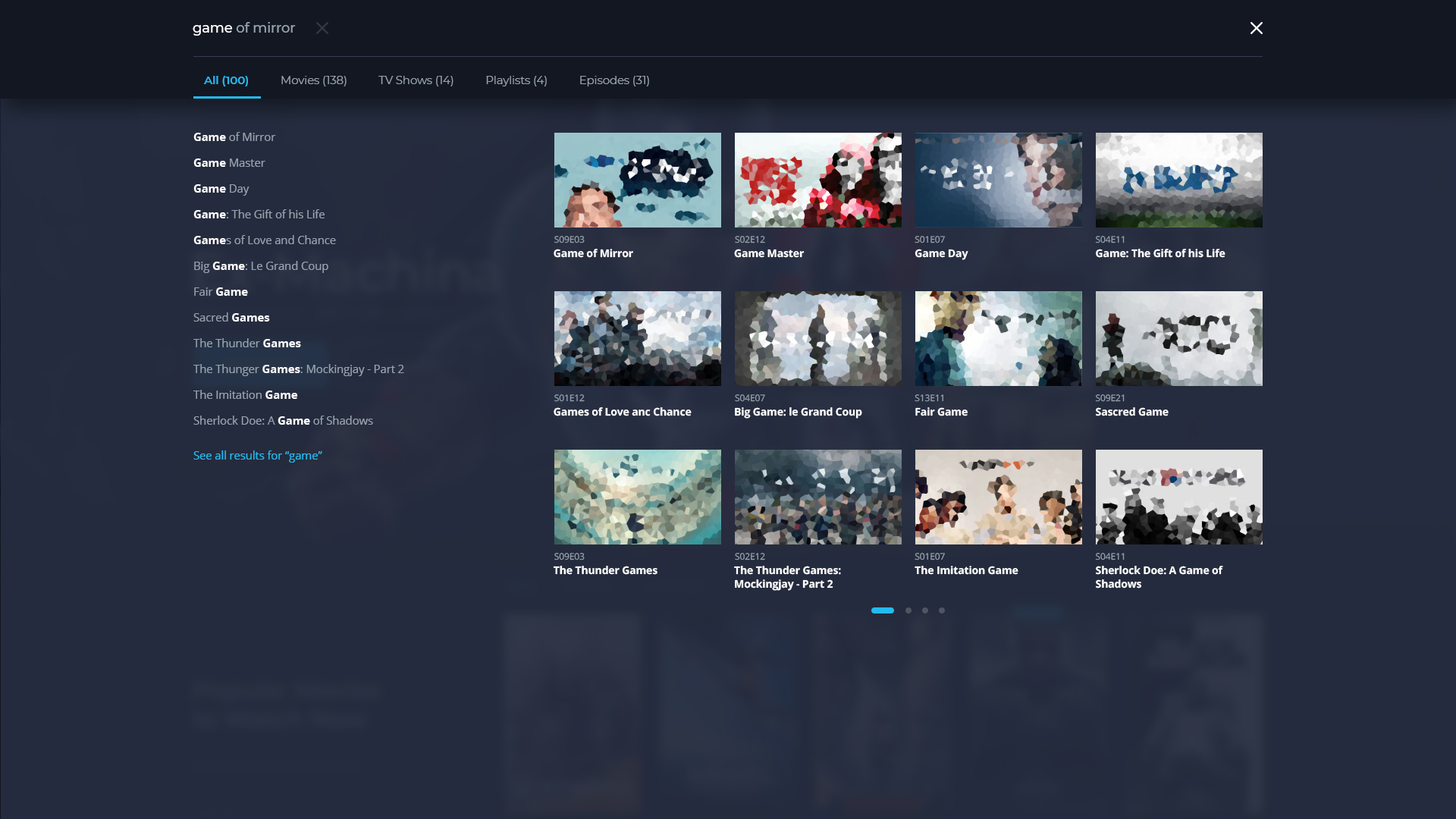Clear the search text with the X icon
The height and width of the screenshot is (819, 1456).
point(322,28)
